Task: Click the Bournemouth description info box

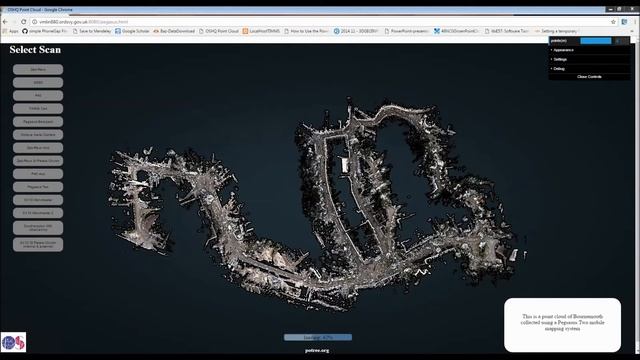Action: (x=562, y=325)
